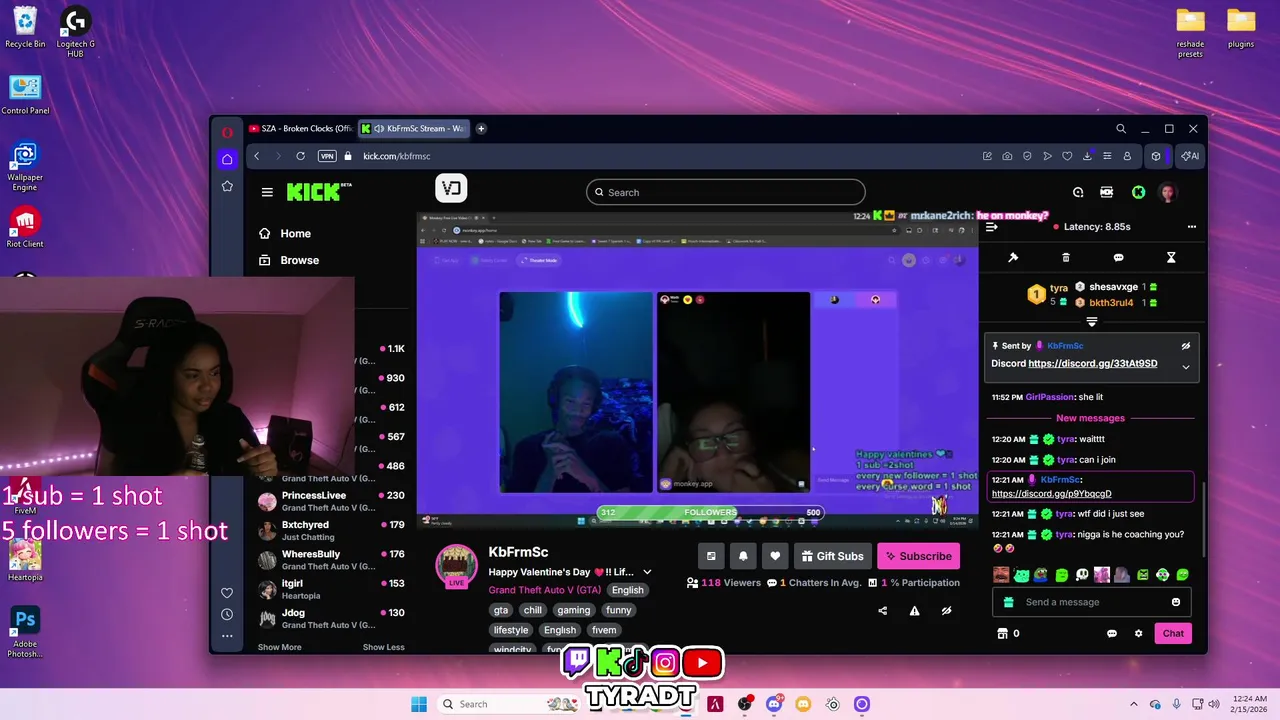This screenshot has height=720, width=1280.
Task: Report stream with warning triangle
Action: coord(914,611)
